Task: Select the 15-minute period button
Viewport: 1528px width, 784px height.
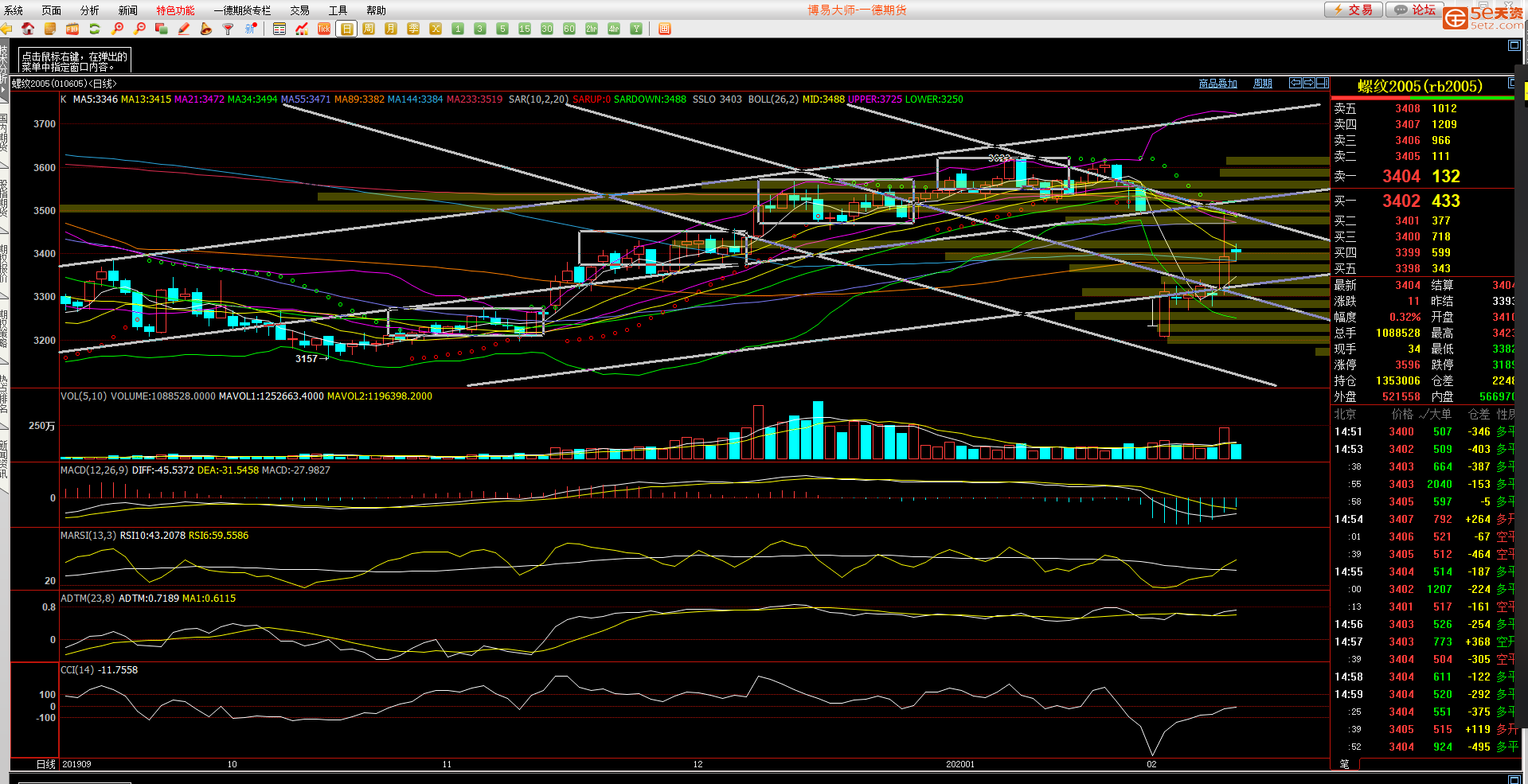Action: (x=525, y=29)
